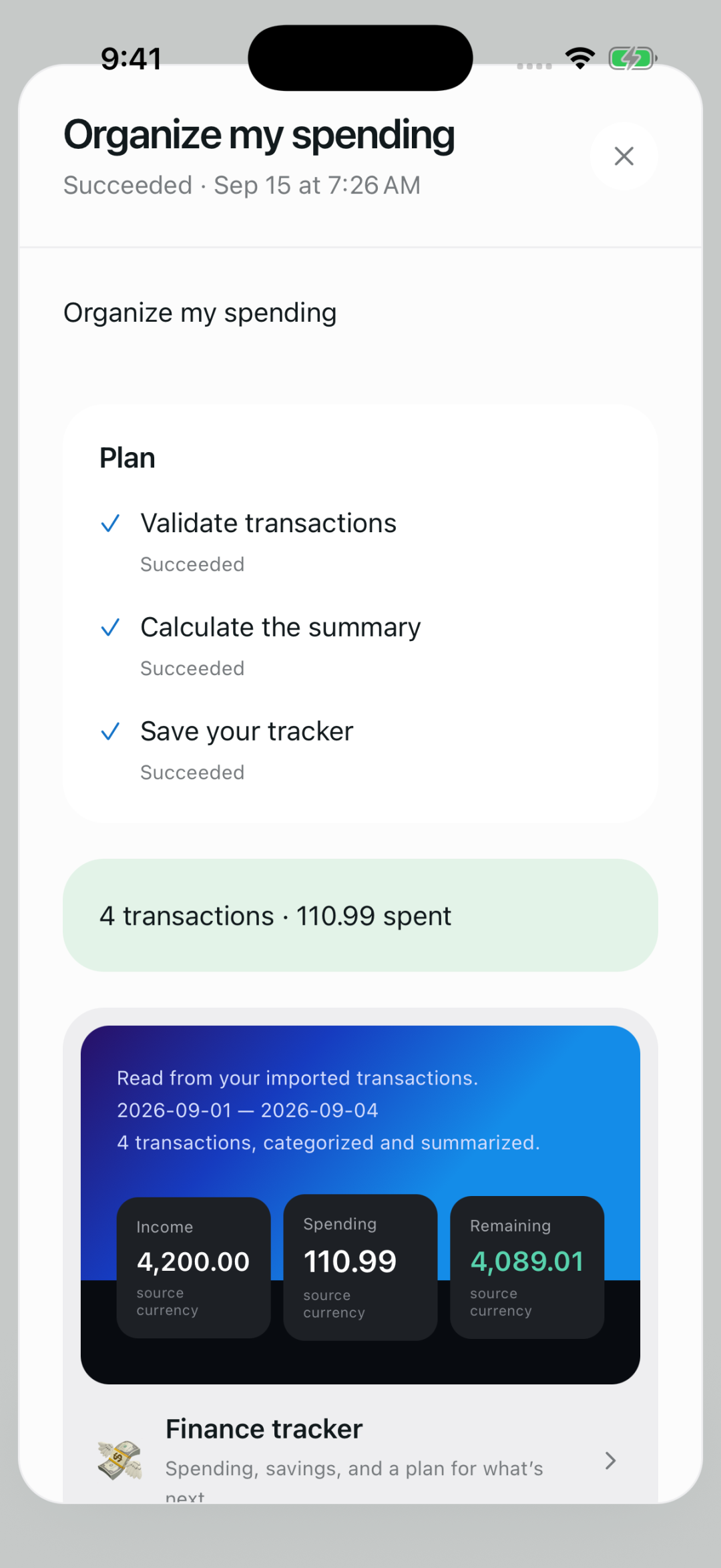Select the Remaining 4,089.01 card

point(527,1267)
